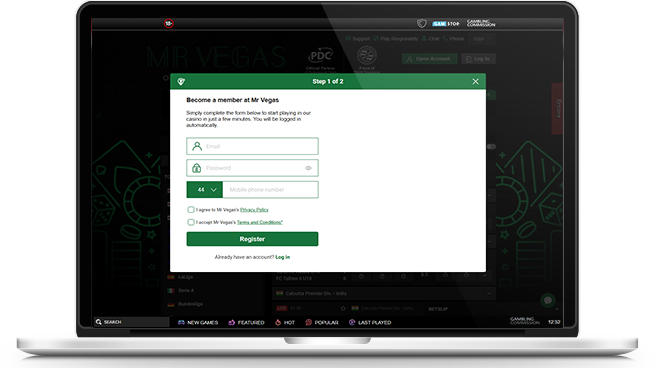Open Play Responsibly link in background

pyautogui.click(x=396, y=39)
